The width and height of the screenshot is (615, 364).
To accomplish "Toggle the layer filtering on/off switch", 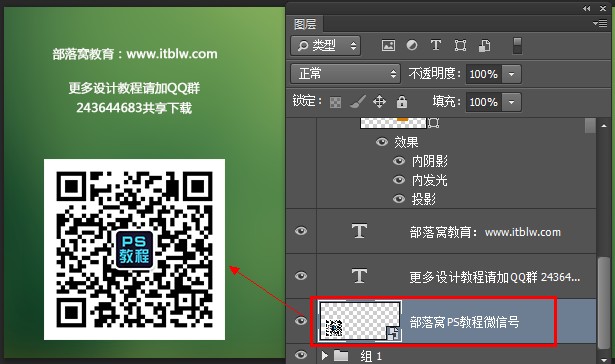I will tap(517, 46).
